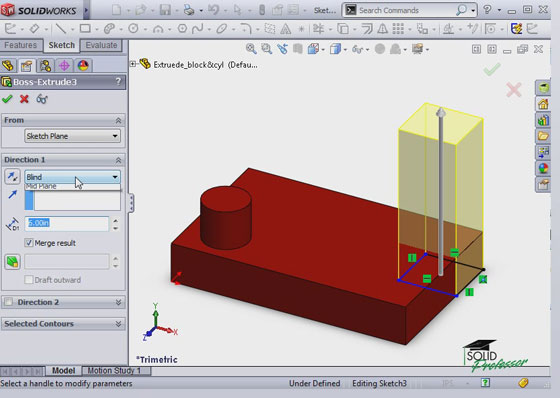Open the Blind end condition dropdown

(72, 177)
